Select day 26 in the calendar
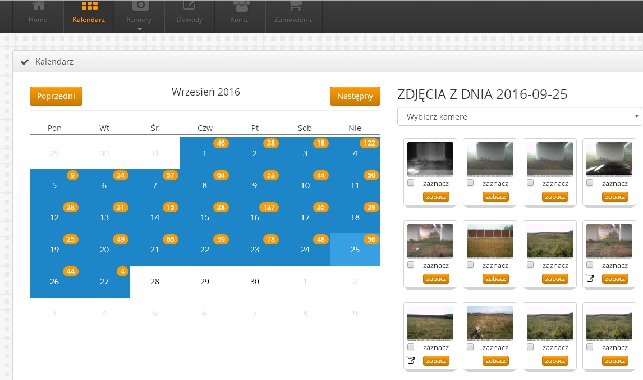Viewport: 643px width, 380px height. tap(54, 281)
